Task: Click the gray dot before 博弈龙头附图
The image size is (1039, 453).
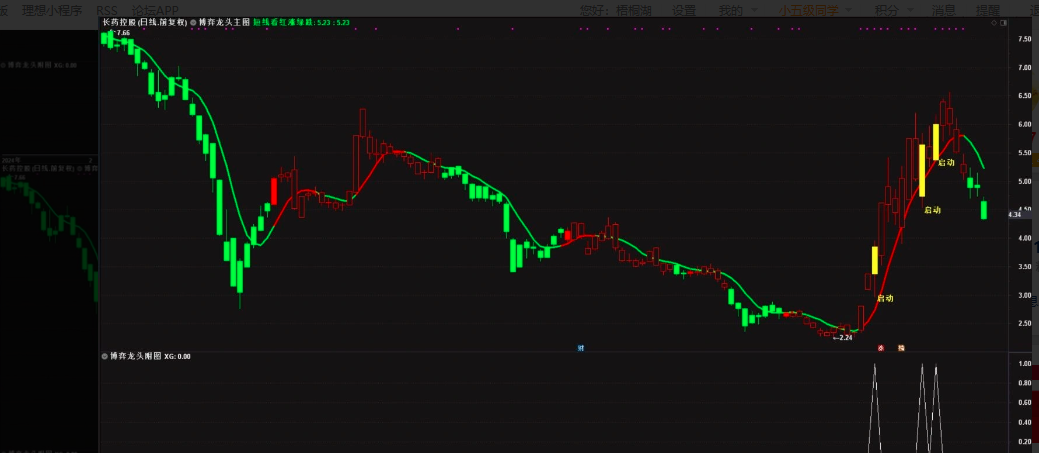Action: coord(105,356)
